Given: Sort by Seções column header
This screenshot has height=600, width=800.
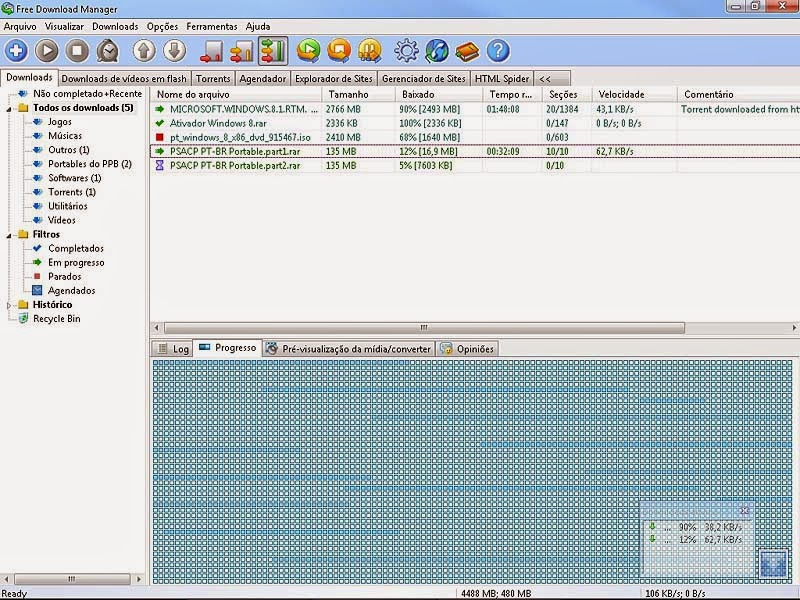Looking at the screenshot, I should [x=566, y=94].
